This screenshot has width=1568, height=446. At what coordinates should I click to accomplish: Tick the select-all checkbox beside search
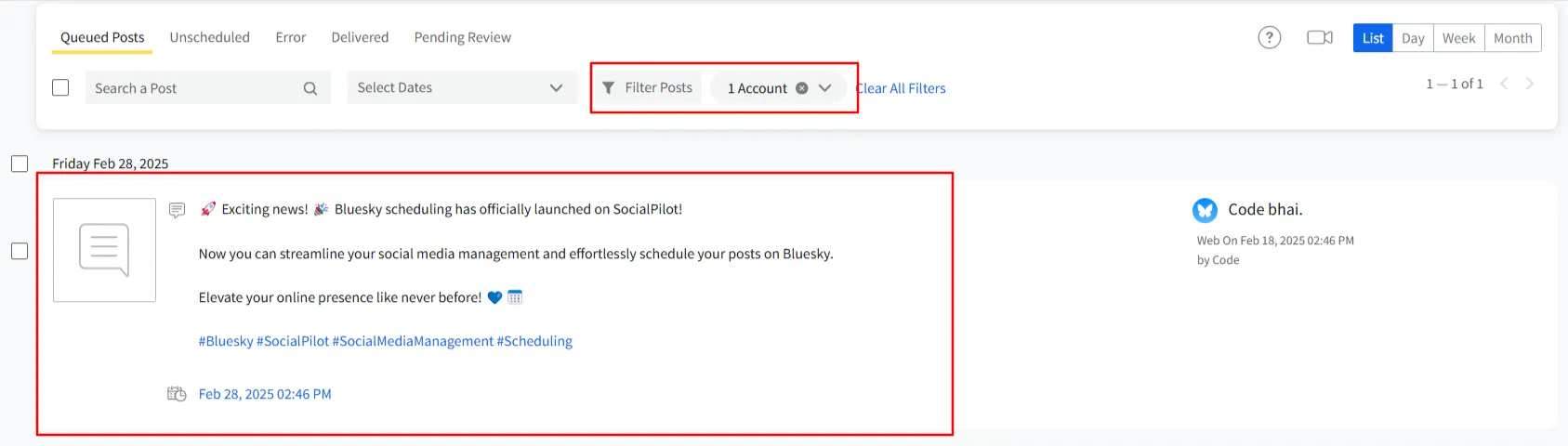click(x=60, y=87)
